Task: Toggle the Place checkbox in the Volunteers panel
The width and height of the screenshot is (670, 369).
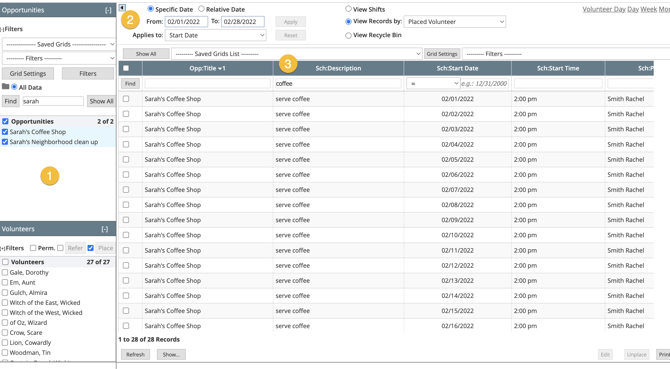Action: [91, 248]
